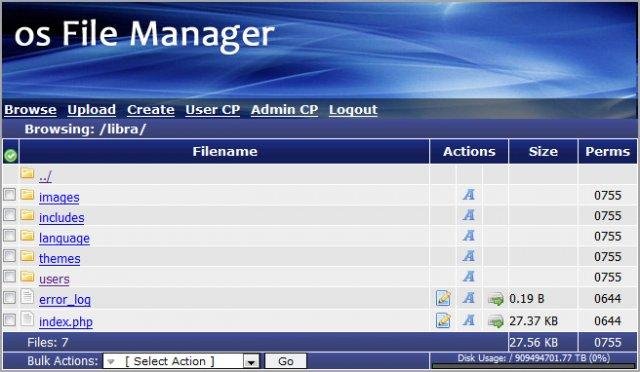Click the Perms column header

[x=607, y=151]
